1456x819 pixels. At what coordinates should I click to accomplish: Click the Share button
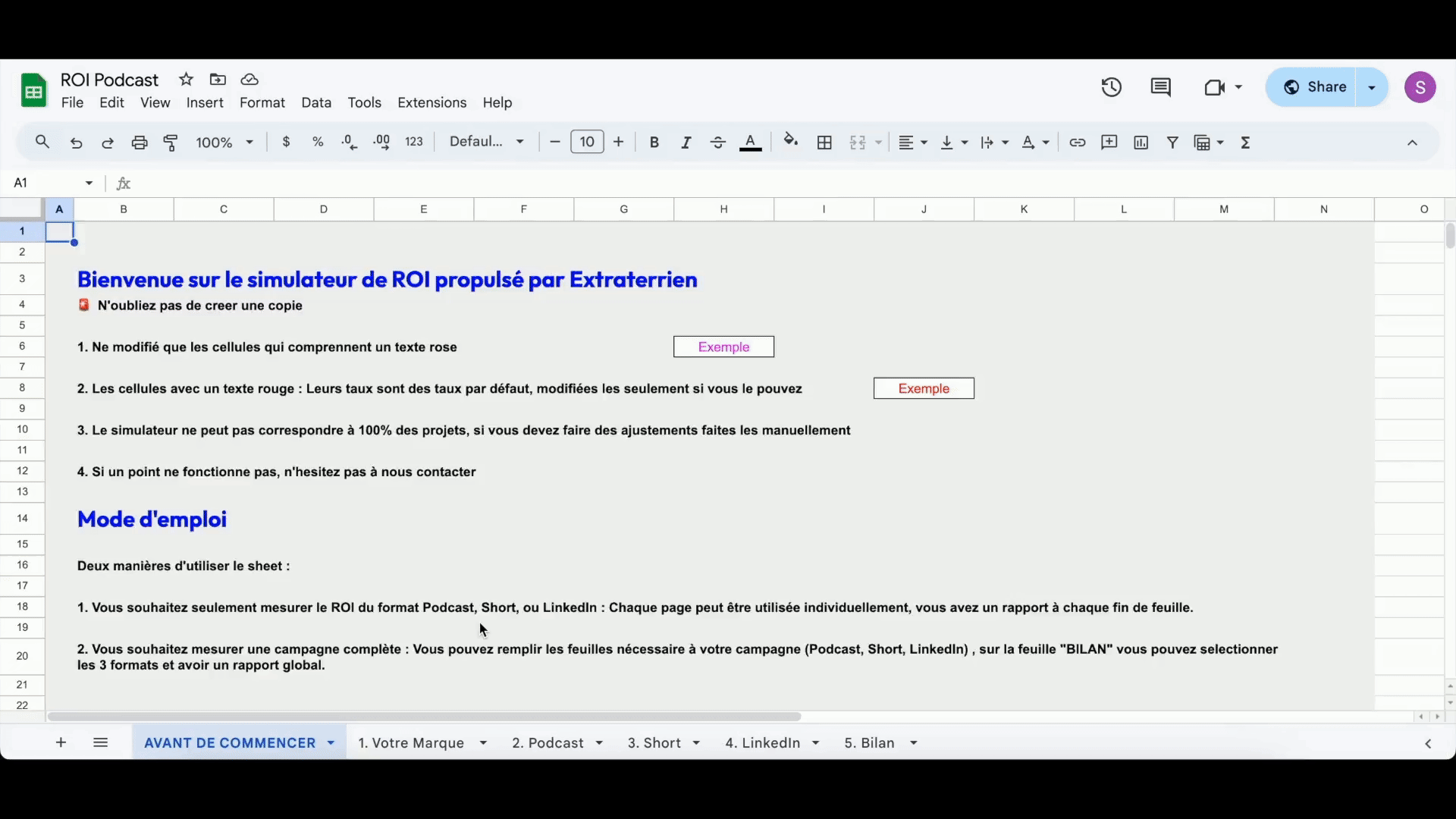(1316, 87)
